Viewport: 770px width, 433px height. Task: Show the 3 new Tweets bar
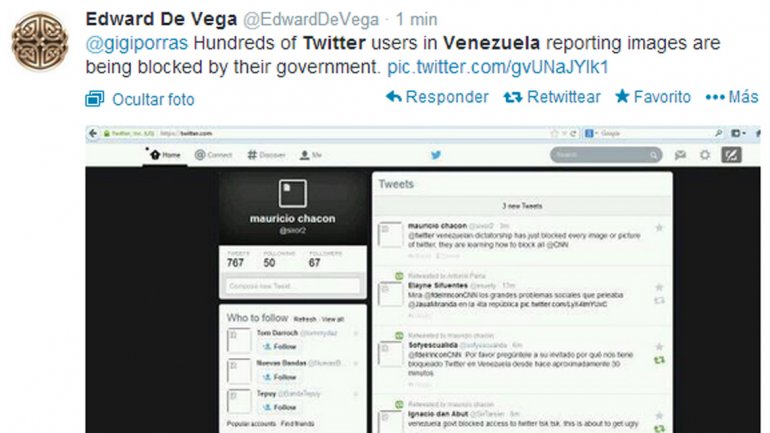[522, 206]
